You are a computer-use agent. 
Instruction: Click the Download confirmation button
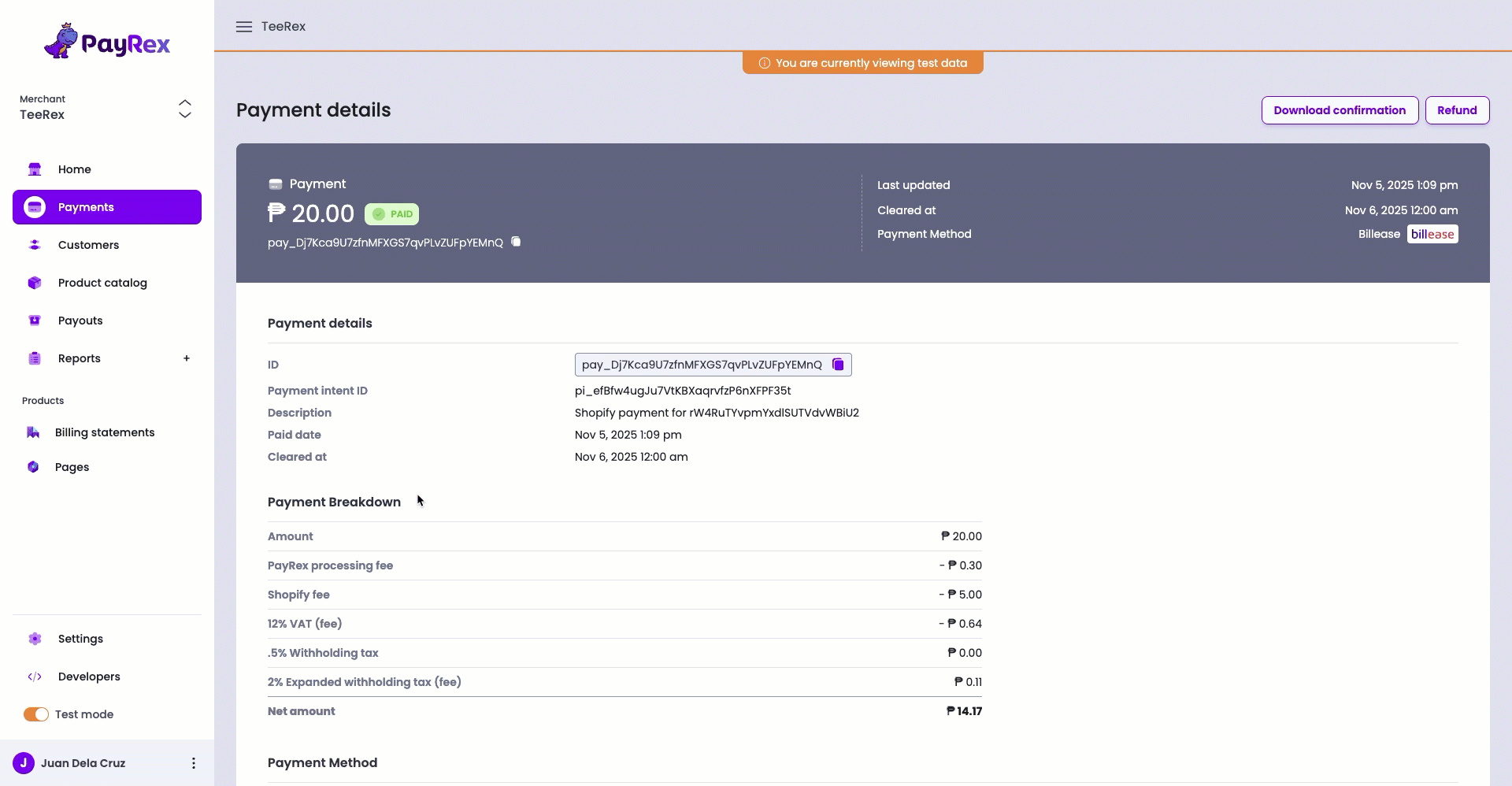[1339, 110]
